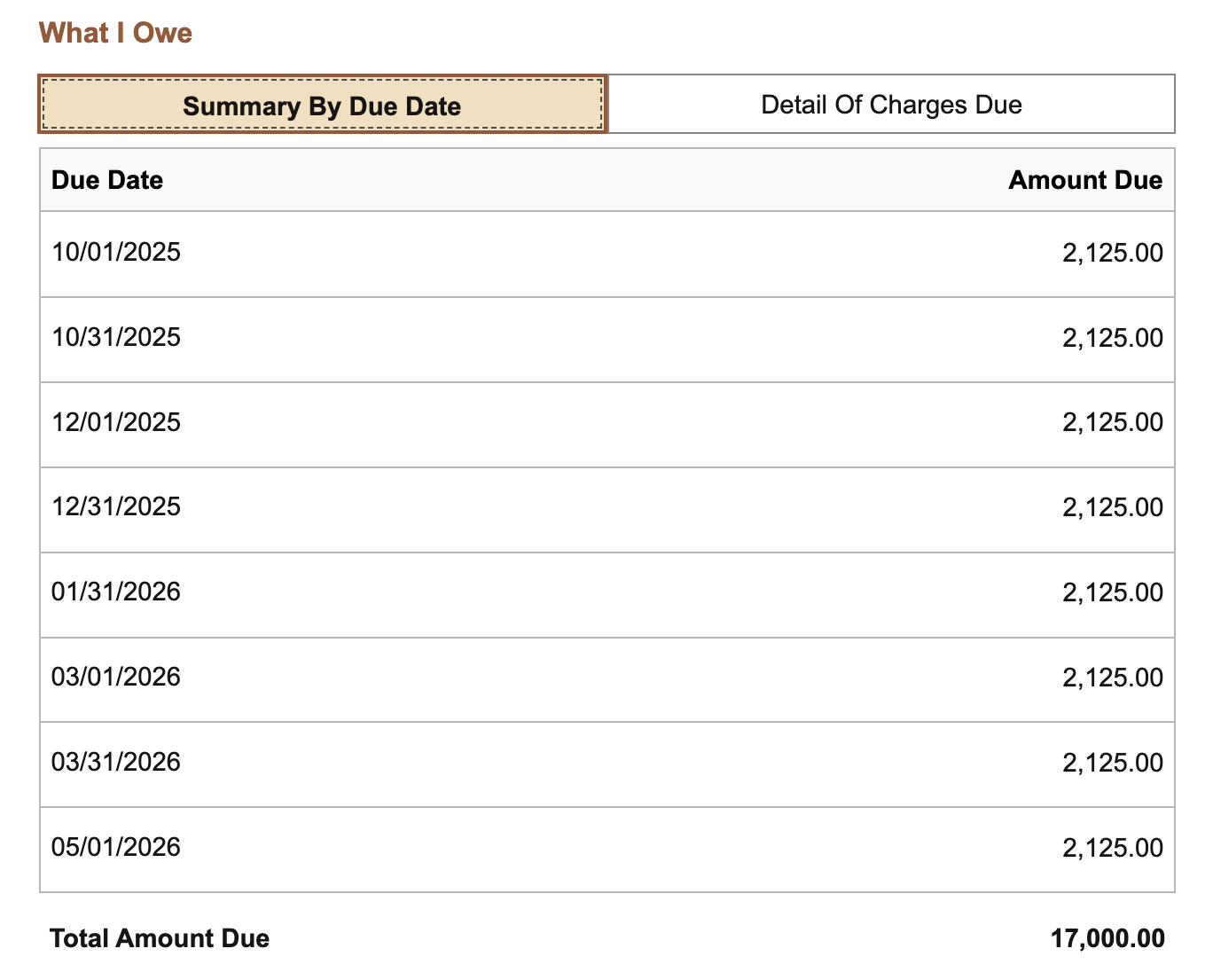This screenshot has width=1213, height=980.
Task: Click the amount 2,125.00 for 10/01/2025
Action: pos(1113,253)
